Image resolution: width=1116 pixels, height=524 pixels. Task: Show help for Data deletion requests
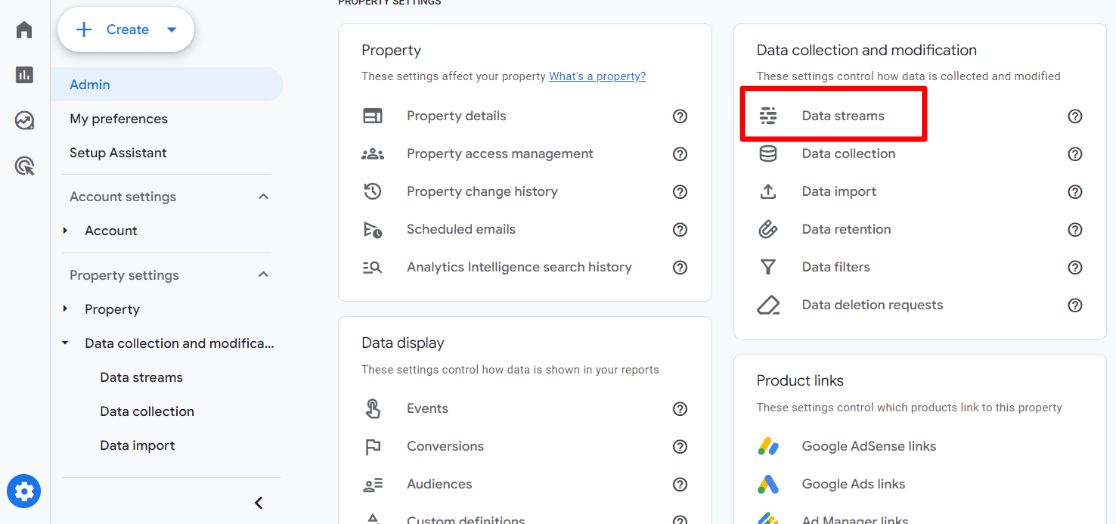[1075, 305]
